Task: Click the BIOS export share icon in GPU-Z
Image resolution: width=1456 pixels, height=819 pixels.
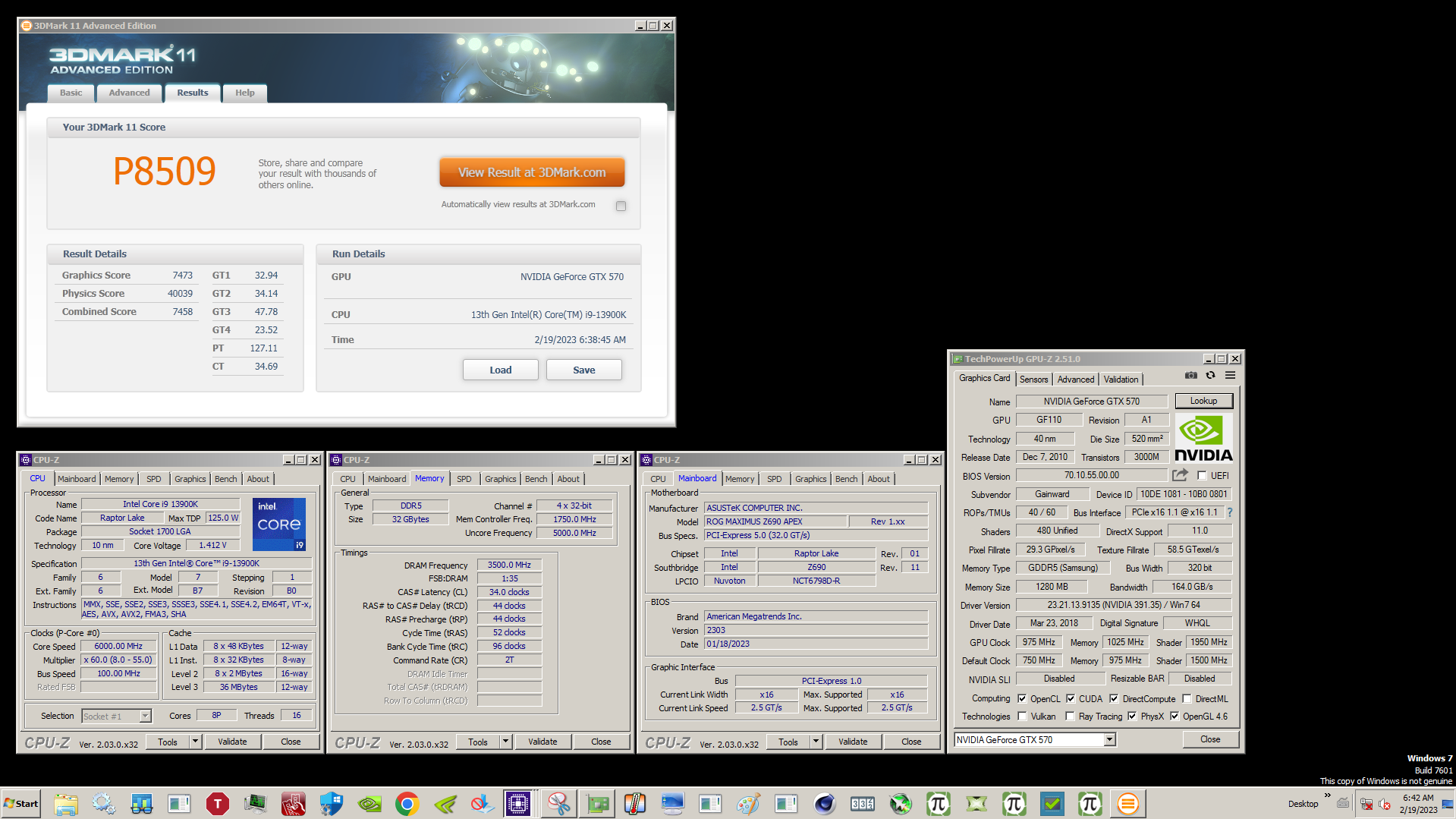Action: click(1180, 475)
